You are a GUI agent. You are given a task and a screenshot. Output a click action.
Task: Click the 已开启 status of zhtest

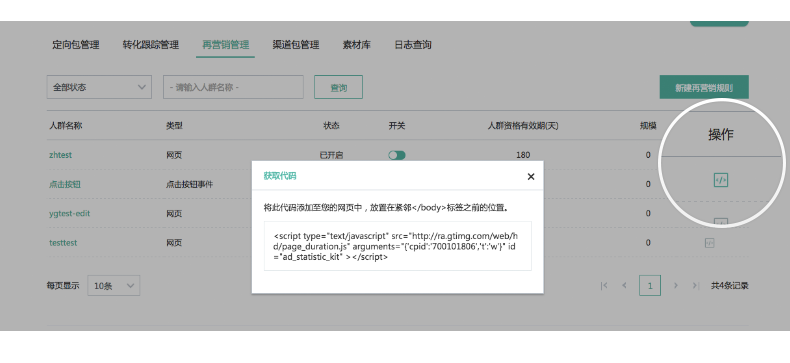click(x=331, y=155)
